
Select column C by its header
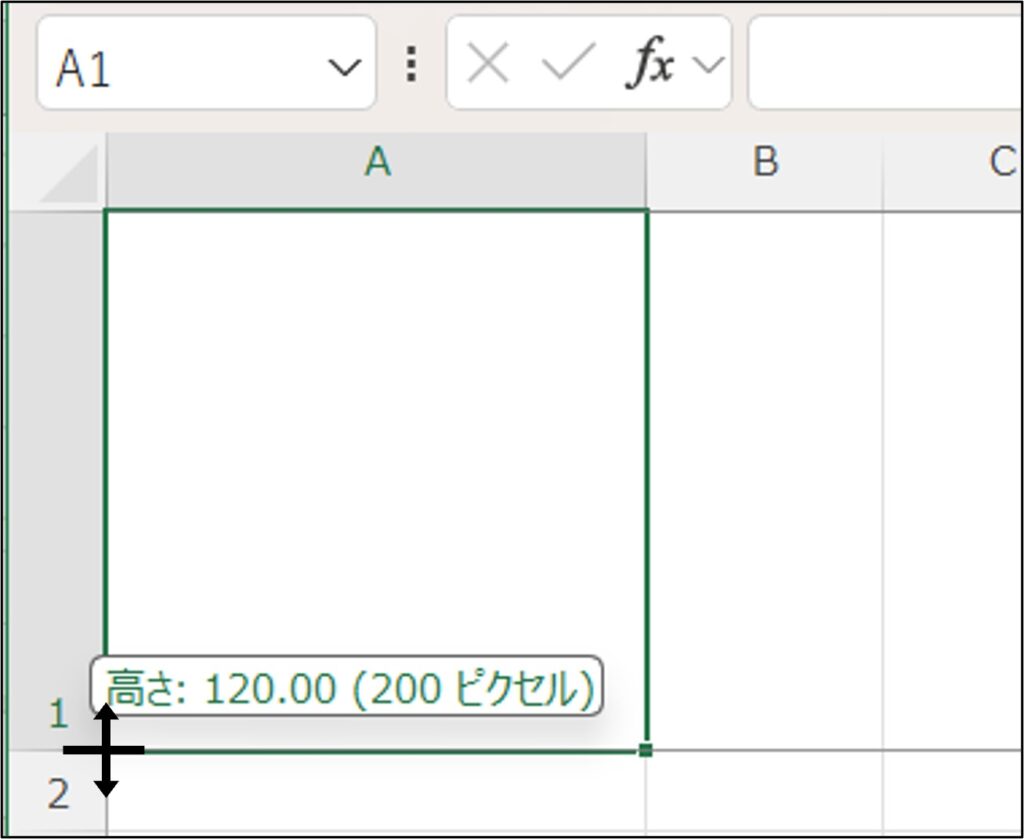point(1000,163)
